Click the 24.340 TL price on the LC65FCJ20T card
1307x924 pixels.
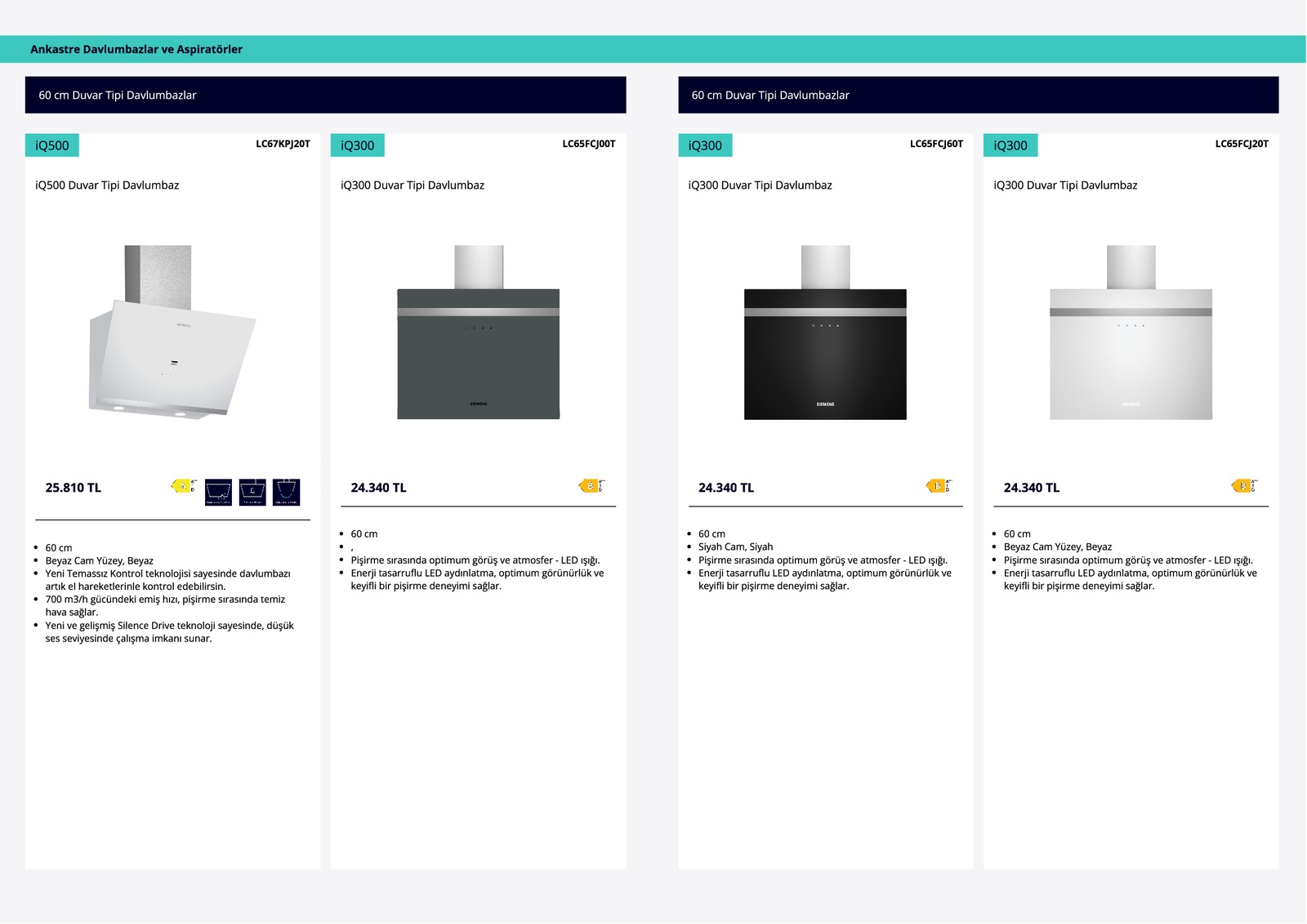click(1032, 488)
